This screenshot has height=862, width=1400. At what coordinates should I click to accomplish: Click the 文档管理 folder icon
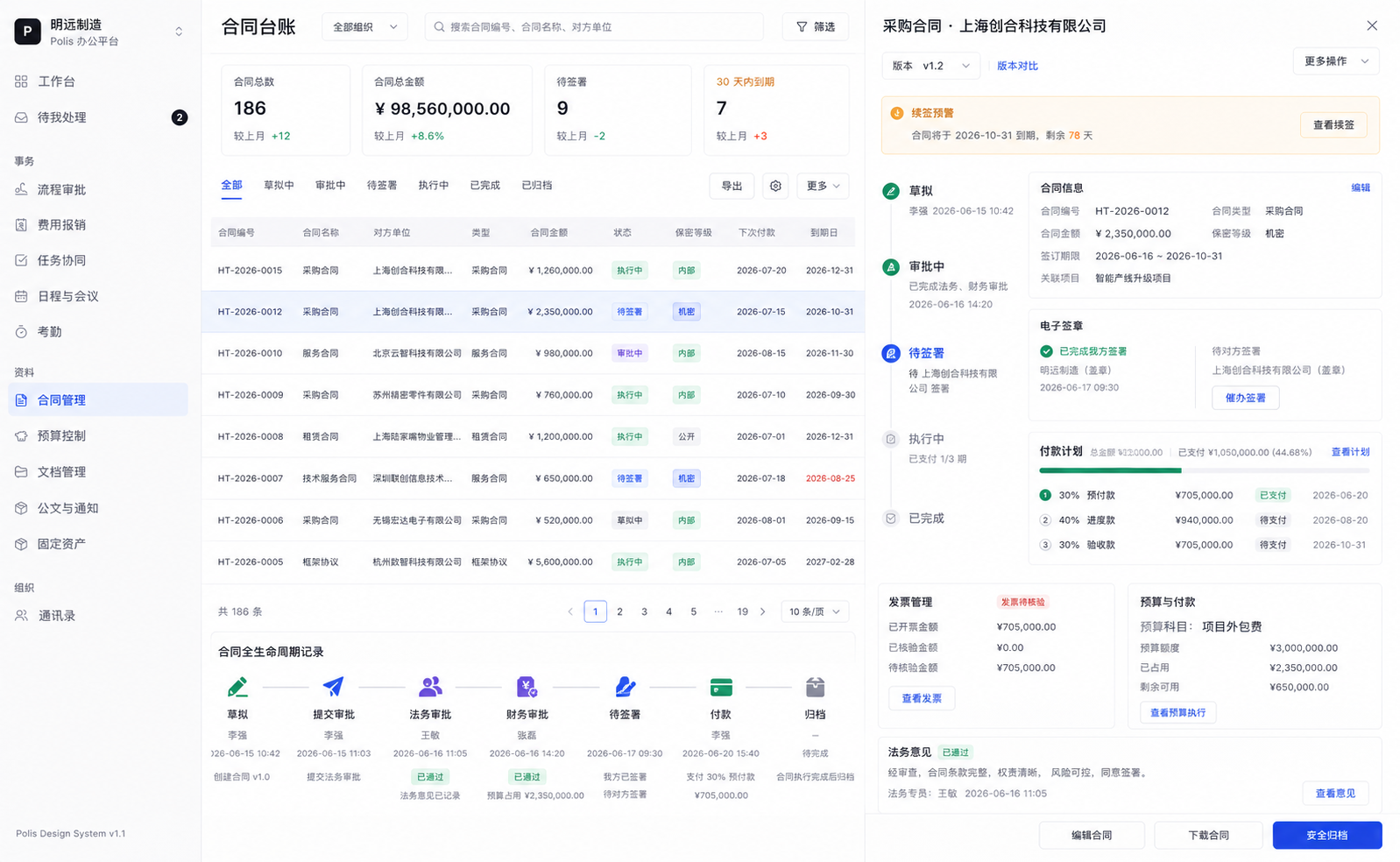[21, 471]
